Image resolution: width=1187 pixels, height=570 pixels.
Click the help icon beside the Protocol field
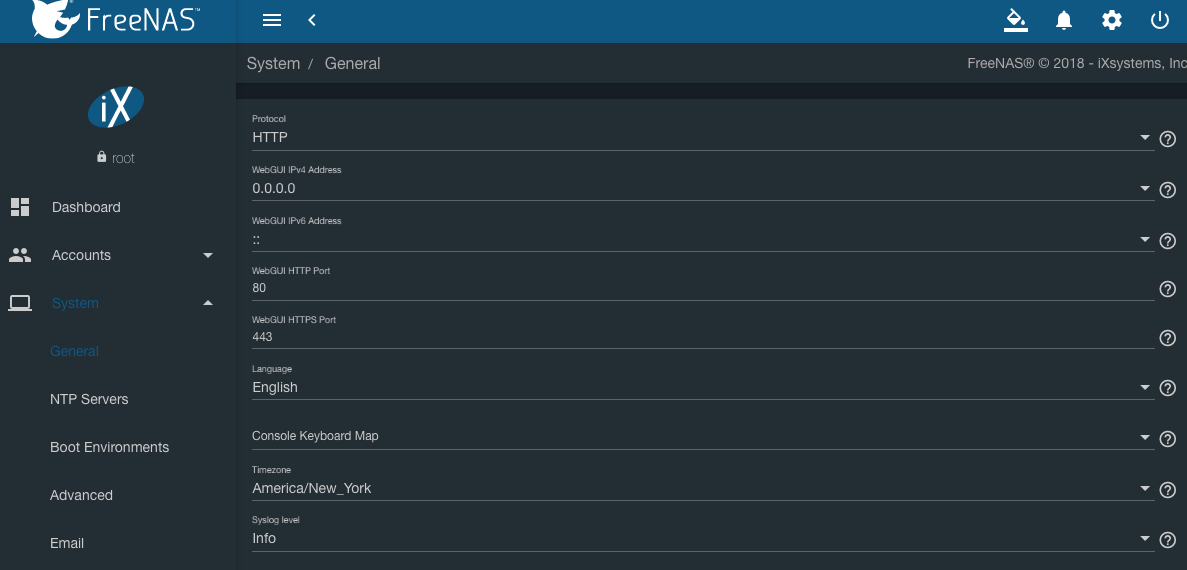1167,139
